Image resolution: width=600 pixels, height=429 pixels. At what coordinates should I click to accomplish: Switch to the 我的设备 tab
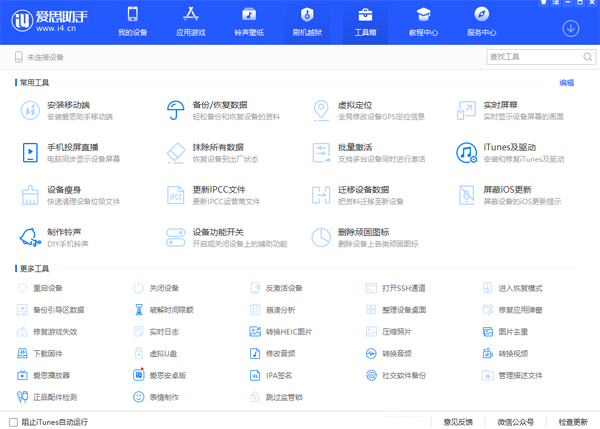click(132, 21)
